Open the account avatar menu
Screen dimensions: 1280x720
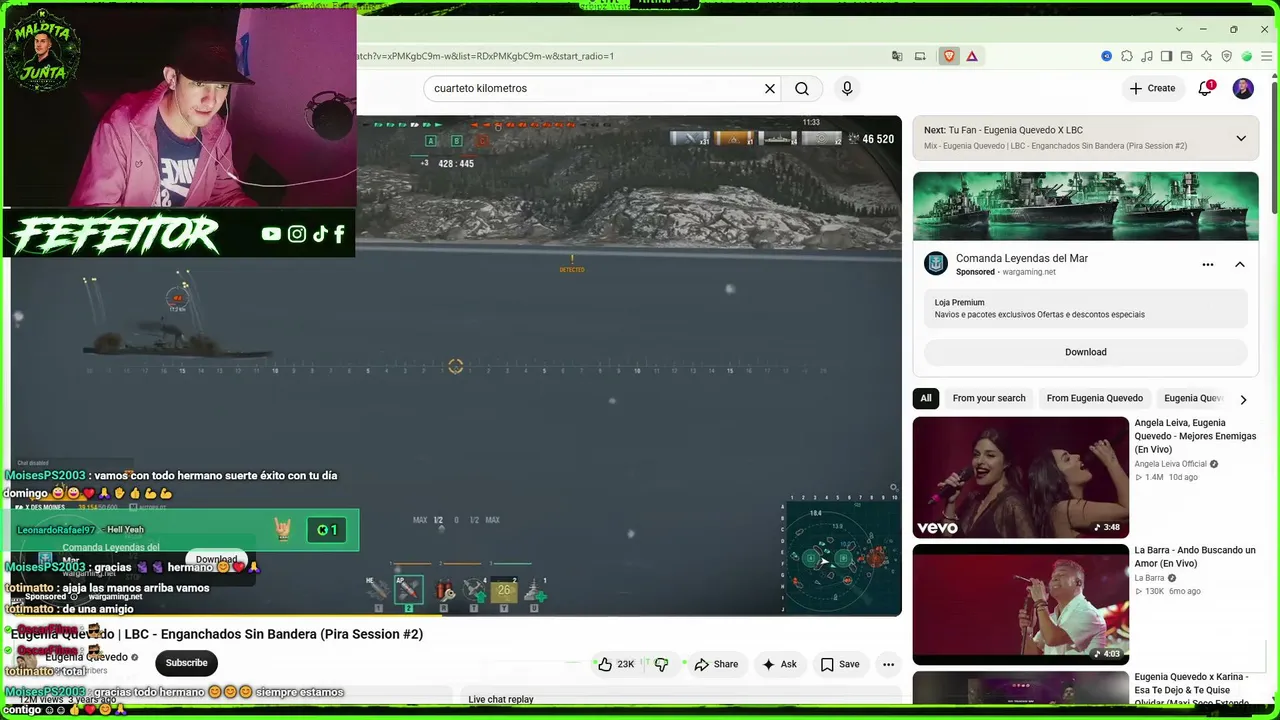pyautogui.click(x=1243, y=89)
